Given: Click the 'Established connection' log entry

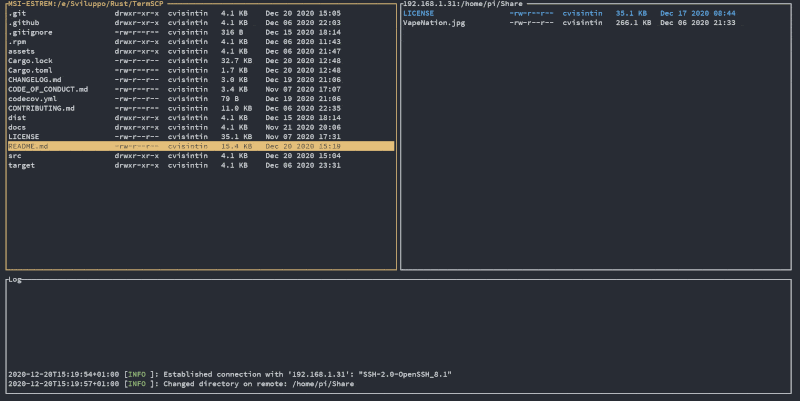Looking at the screenshot, I should point(230,374).
